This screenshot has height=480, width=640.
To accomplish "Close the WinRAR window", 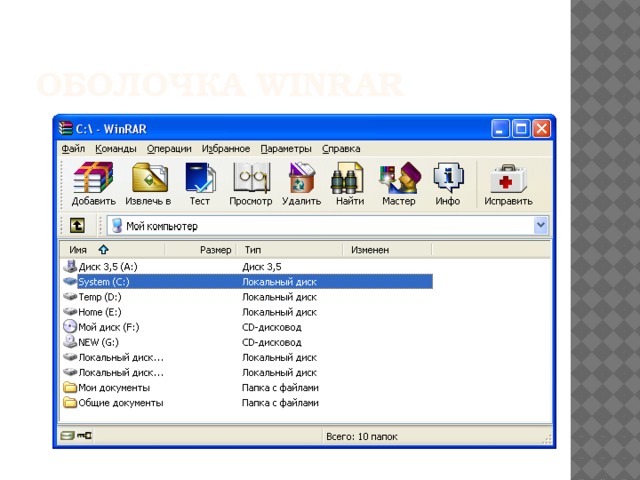I will click(x=542, y=129).
